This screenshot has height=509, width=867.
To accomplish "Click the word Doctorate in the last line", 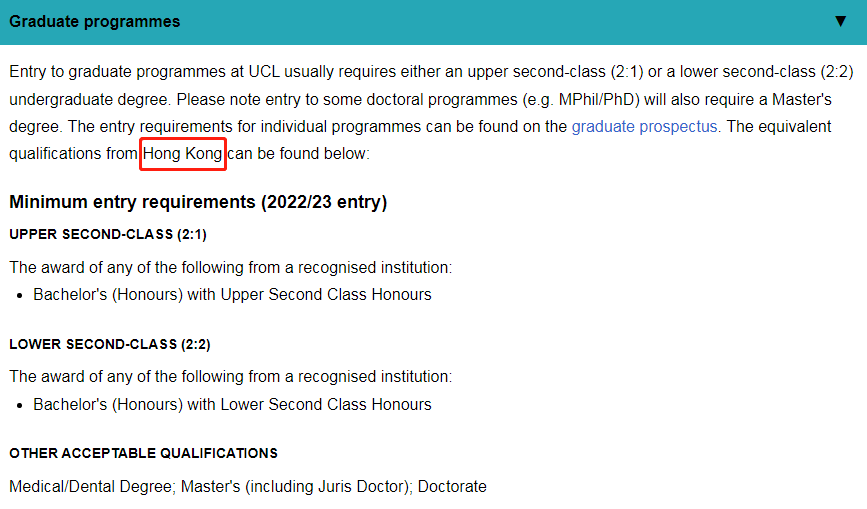I will (452, 486).
